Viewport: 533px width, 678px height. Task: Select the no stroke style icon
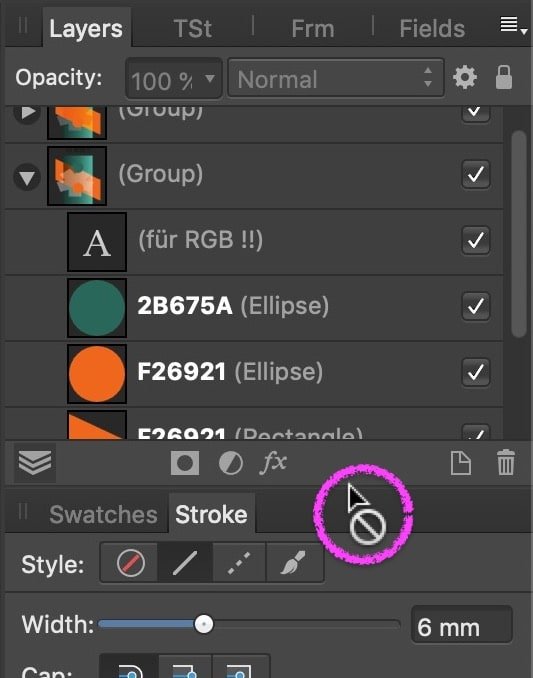click(x=130, y=563)
